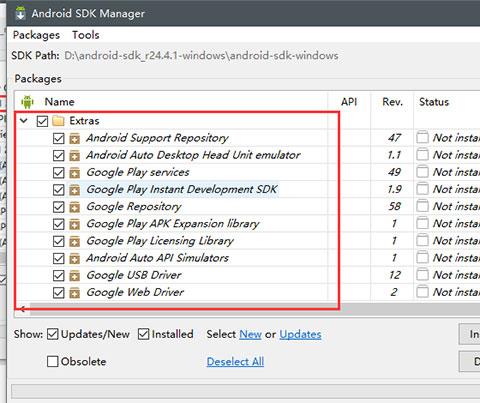Viewport: 480px width, 403px height.
Task: Open the Tools menu
Action: point(86,35)
